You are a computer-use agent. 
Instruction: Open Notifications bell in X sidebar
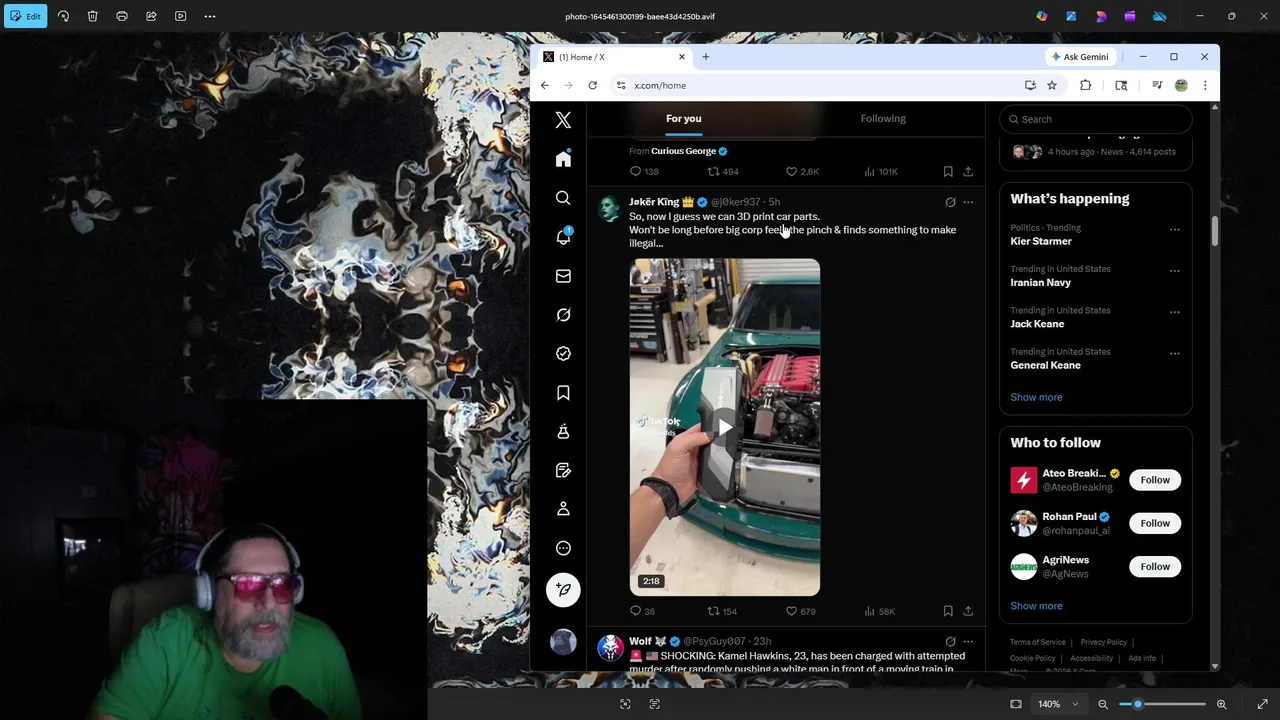click(x=563, y=237)
